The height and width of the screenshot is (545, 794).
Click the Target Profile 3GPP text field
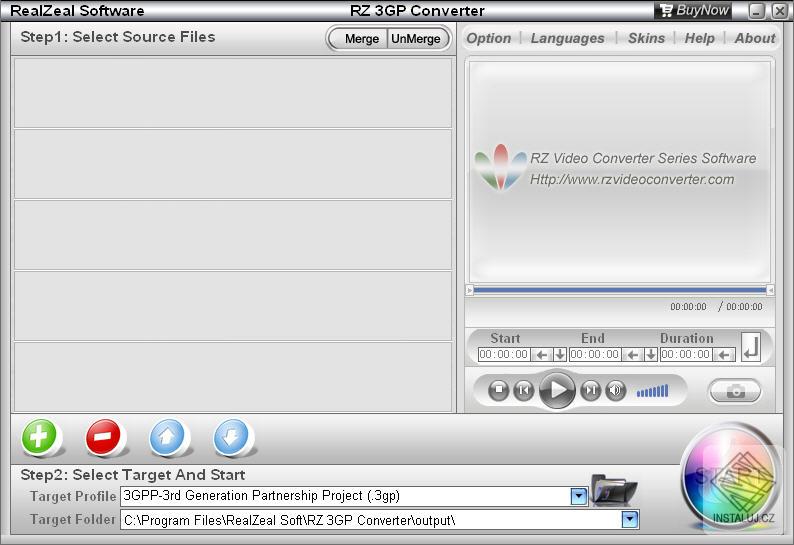click(345, 496)
